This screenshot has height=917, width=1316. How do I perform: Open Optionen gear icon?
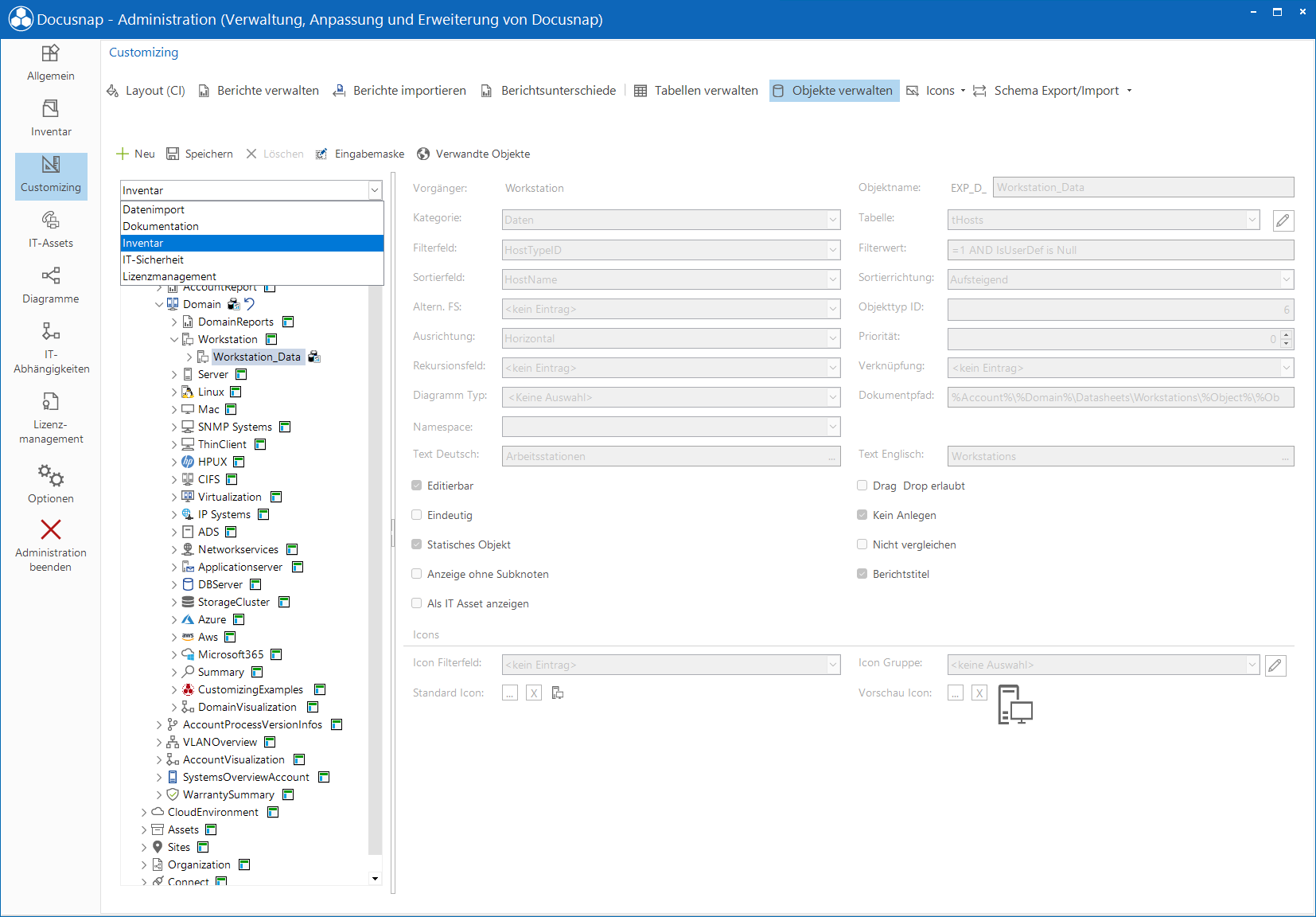pyautogui.click(x=51, y=484)
